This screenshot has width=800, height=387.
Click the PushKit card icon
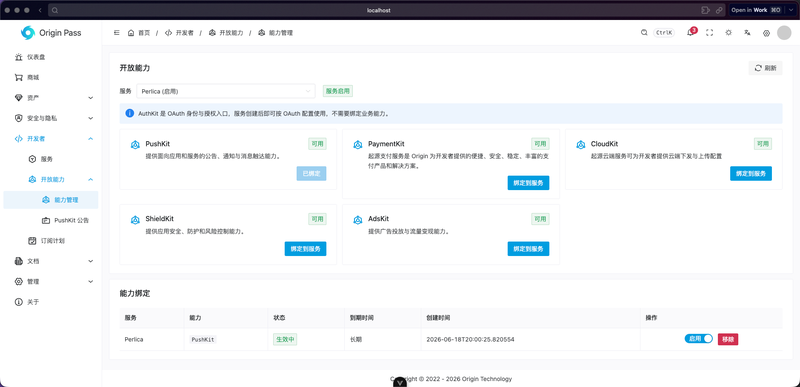135,145
